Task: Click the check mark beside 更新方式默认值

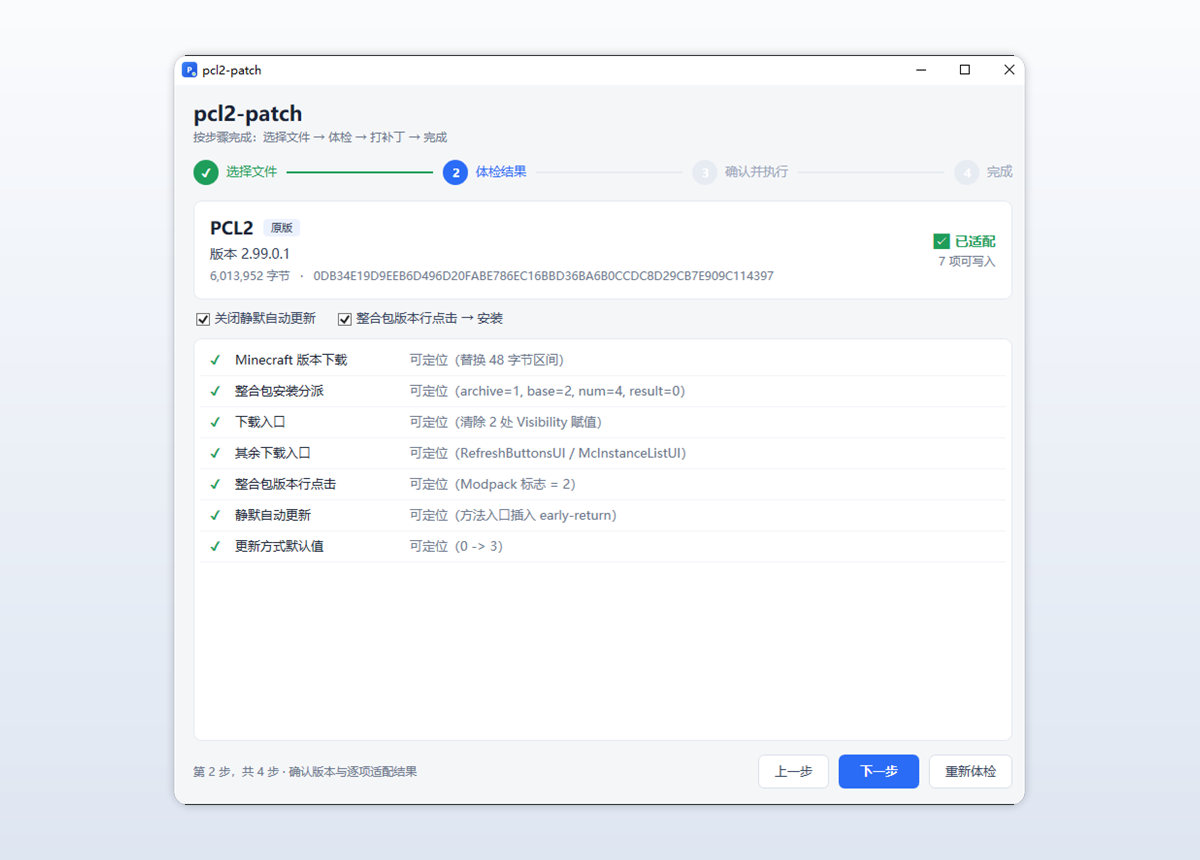Action: (x=215, y=546)
